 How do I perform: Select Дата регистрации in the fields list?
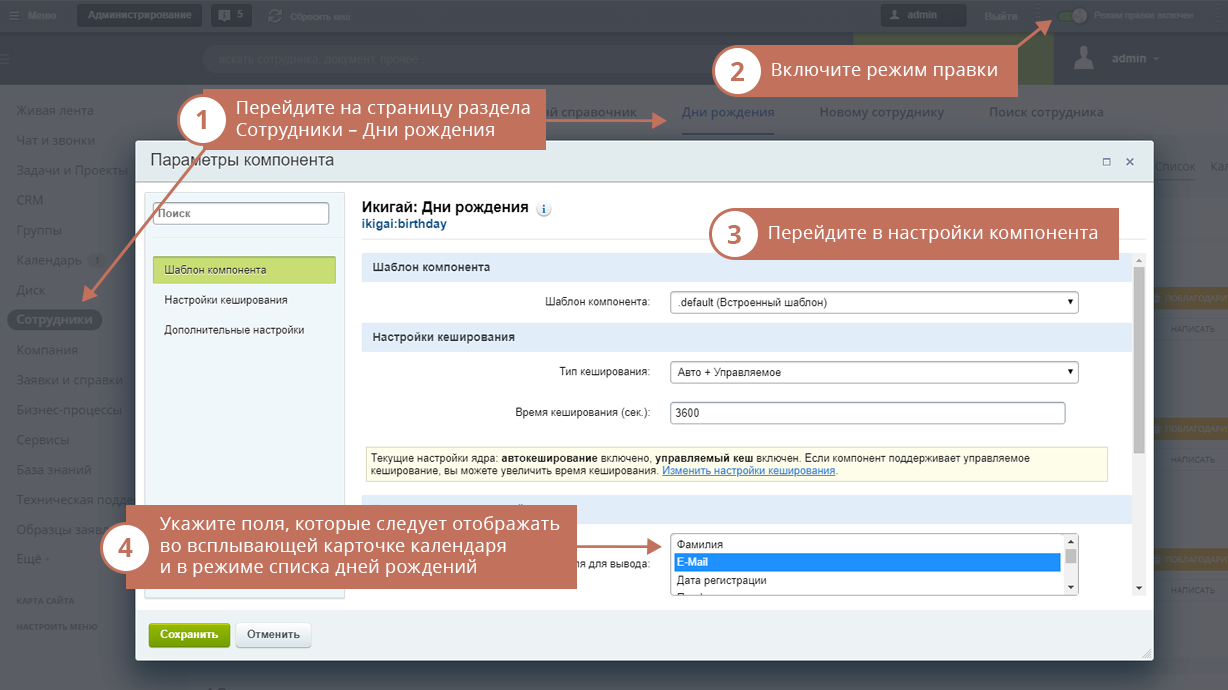pyautogui.click(x=867, y=580)
